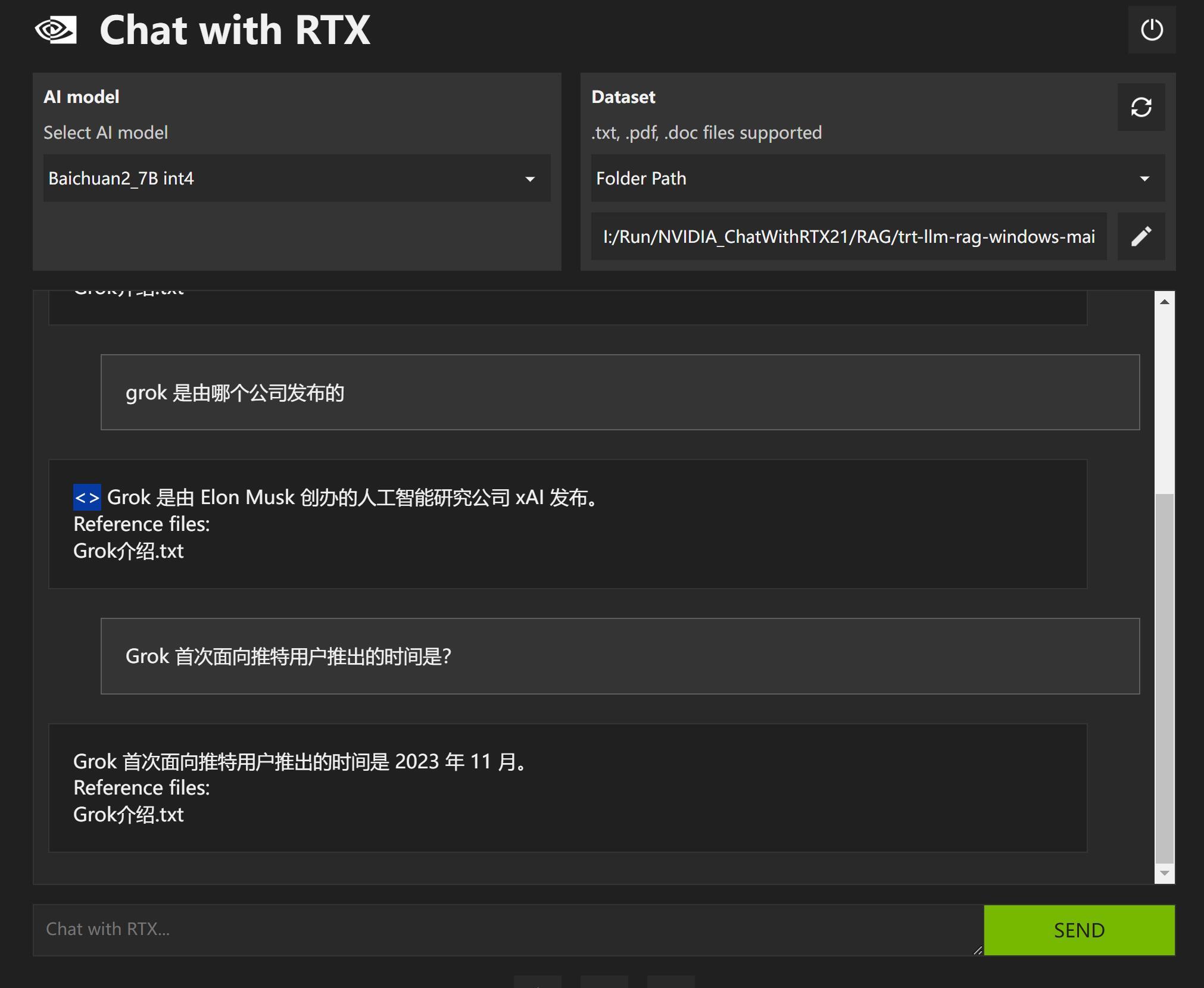This screenshot has width=1204, height=988.
Task: Click the answer mentioning Elon Musk and xAI
Action: (567, 524)
